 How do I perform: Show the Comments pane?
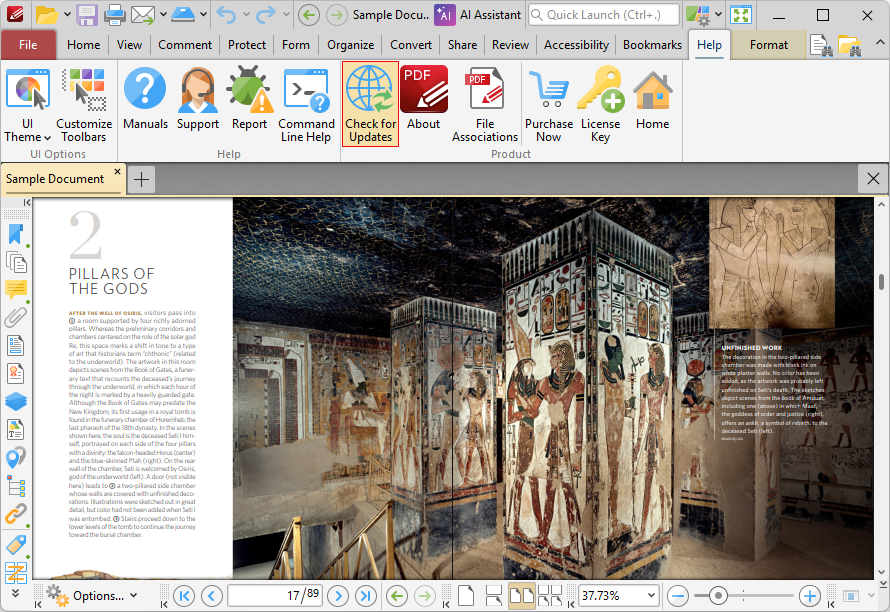[x=16, y=290]
